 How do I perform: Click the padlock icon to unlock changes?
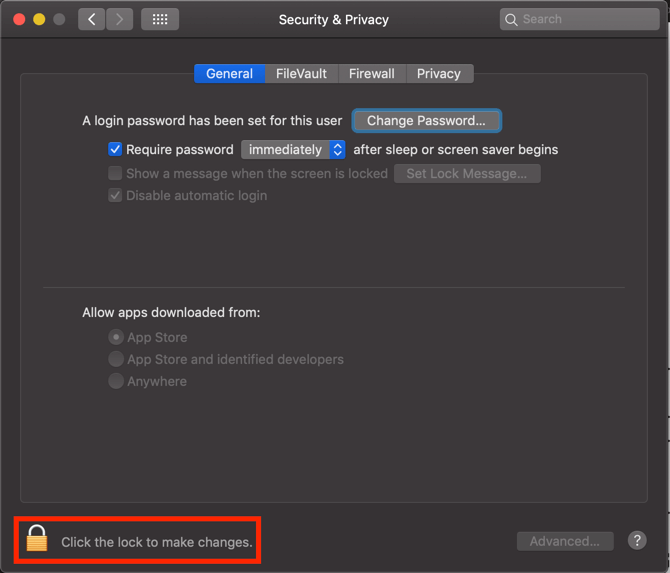[x=37, y=538]
